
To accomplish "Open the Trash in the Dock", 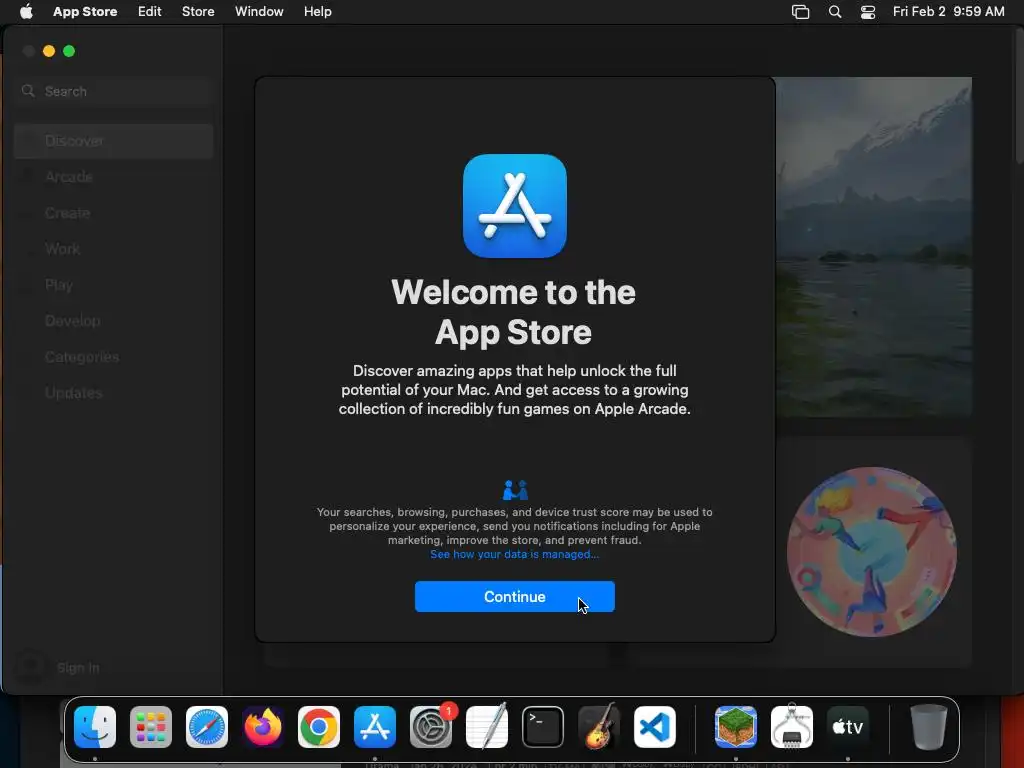I will tap(929, 726).
